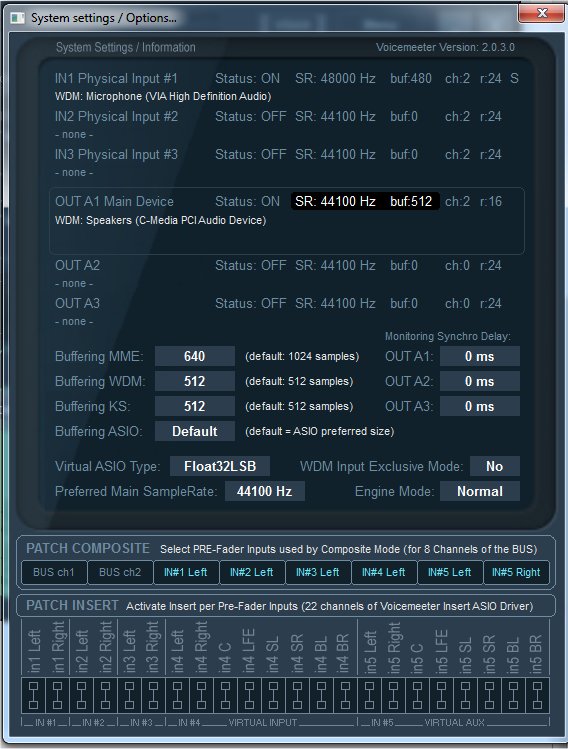Open the Buffering MME 640 value selector

[194, 356]
